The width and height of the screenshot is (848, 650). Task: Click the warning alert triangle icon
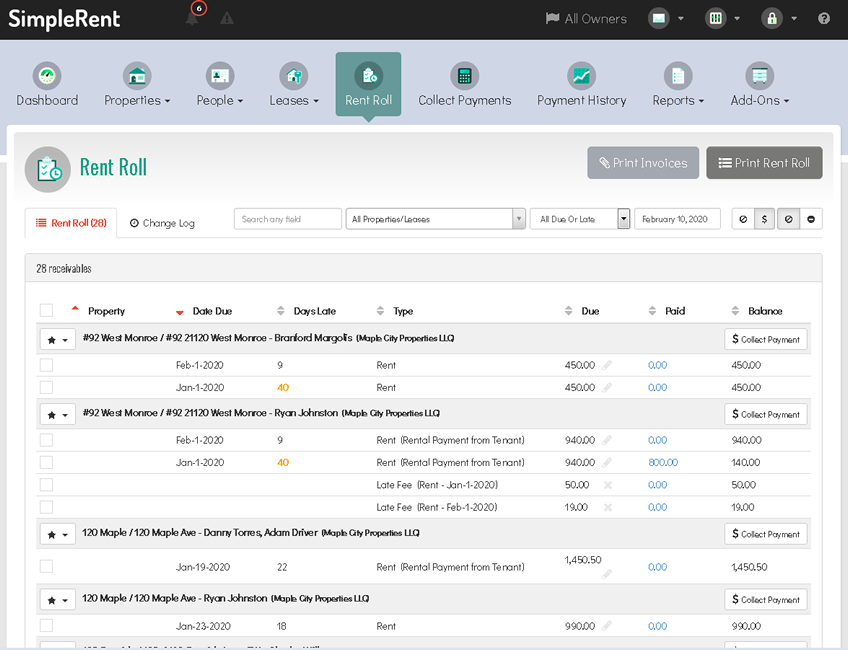(227, 18)
